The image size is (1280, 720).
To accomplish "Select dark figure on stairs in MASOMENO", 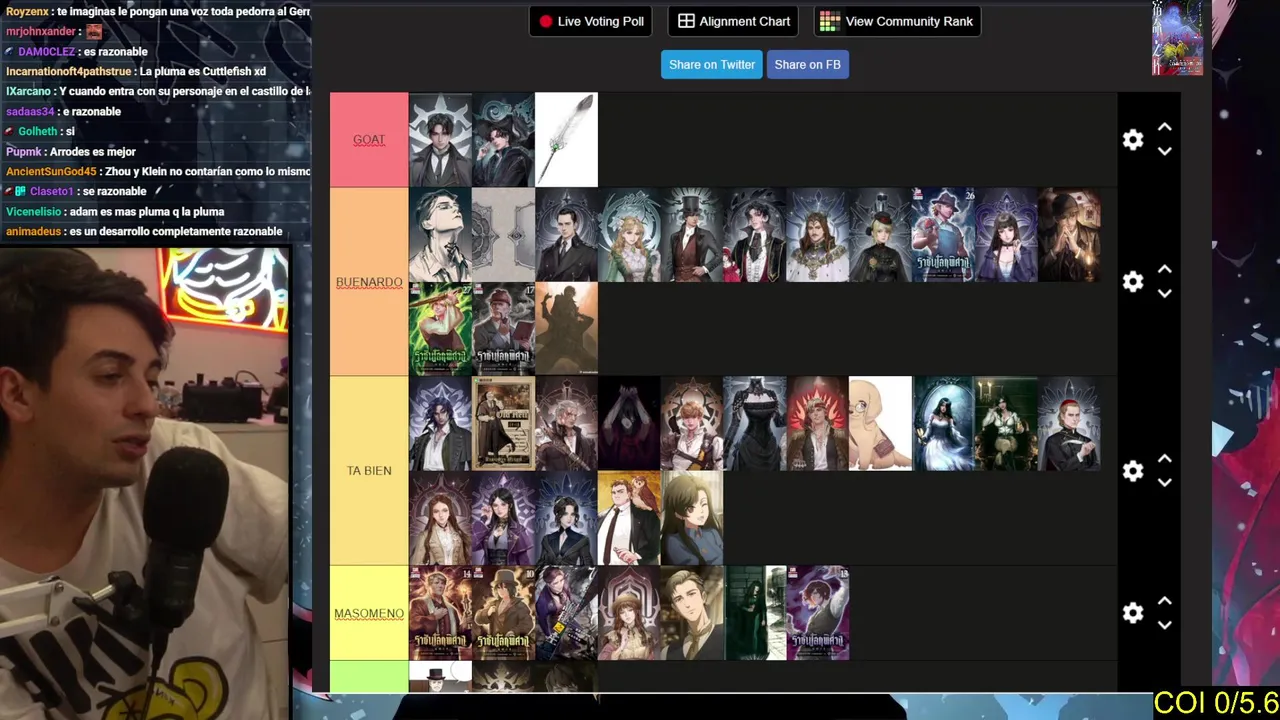I will 755,613.
